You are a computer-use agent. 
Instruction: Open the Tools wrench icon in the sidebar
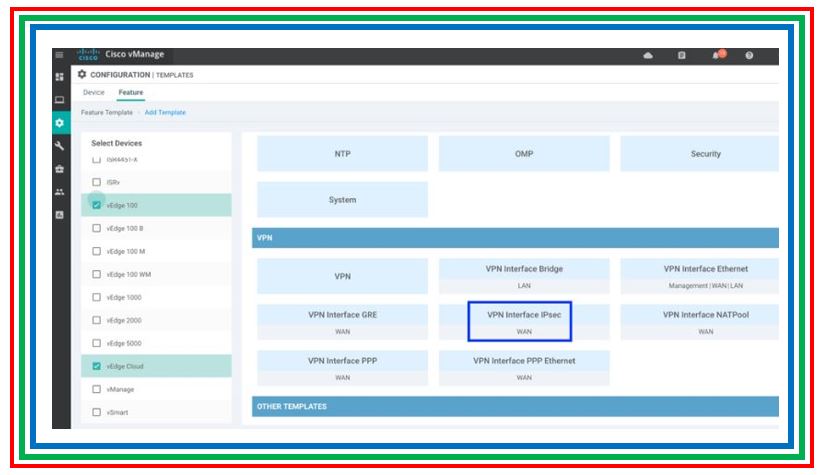(x=59, y=146)
